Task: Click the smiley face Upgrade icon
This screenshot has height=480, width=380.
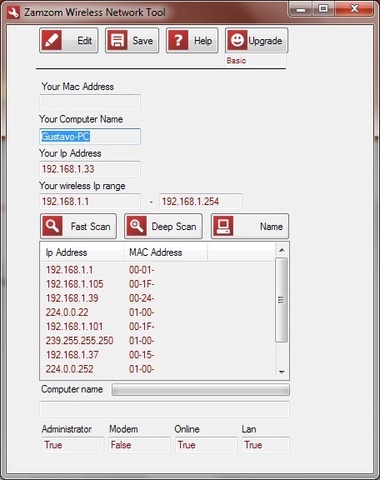Action: click(x=237, y=41)
